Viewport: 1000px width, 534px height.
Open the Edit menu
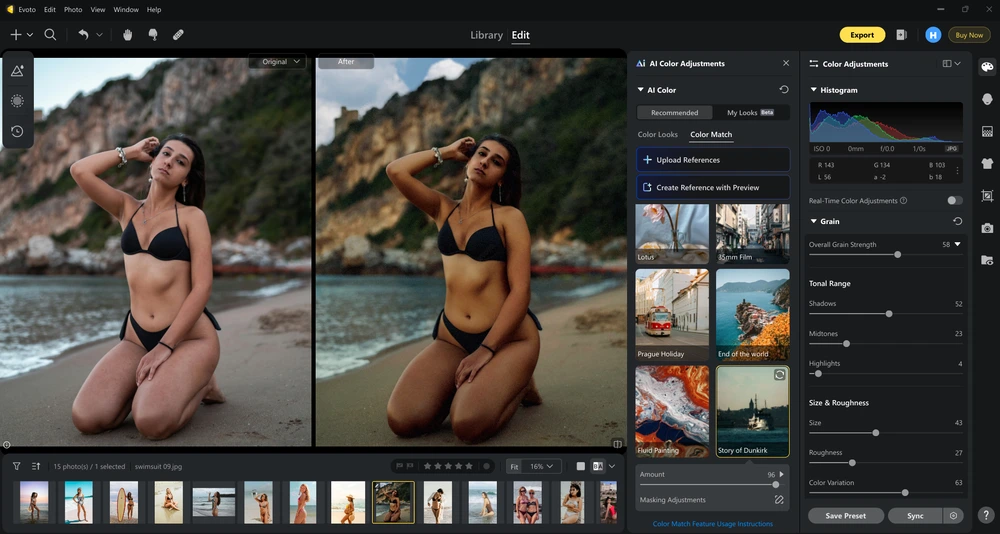point(50,10)
